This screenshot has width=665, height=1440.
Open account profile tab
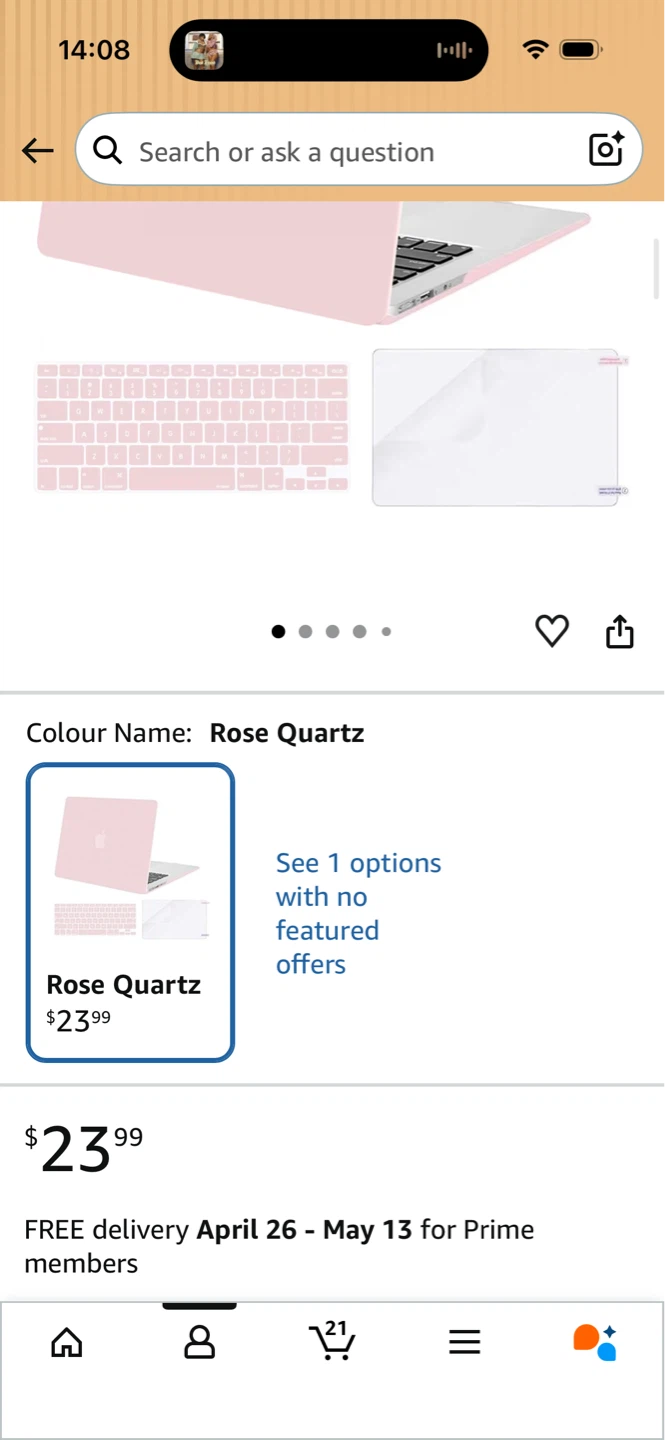[x=200, y=1342]
